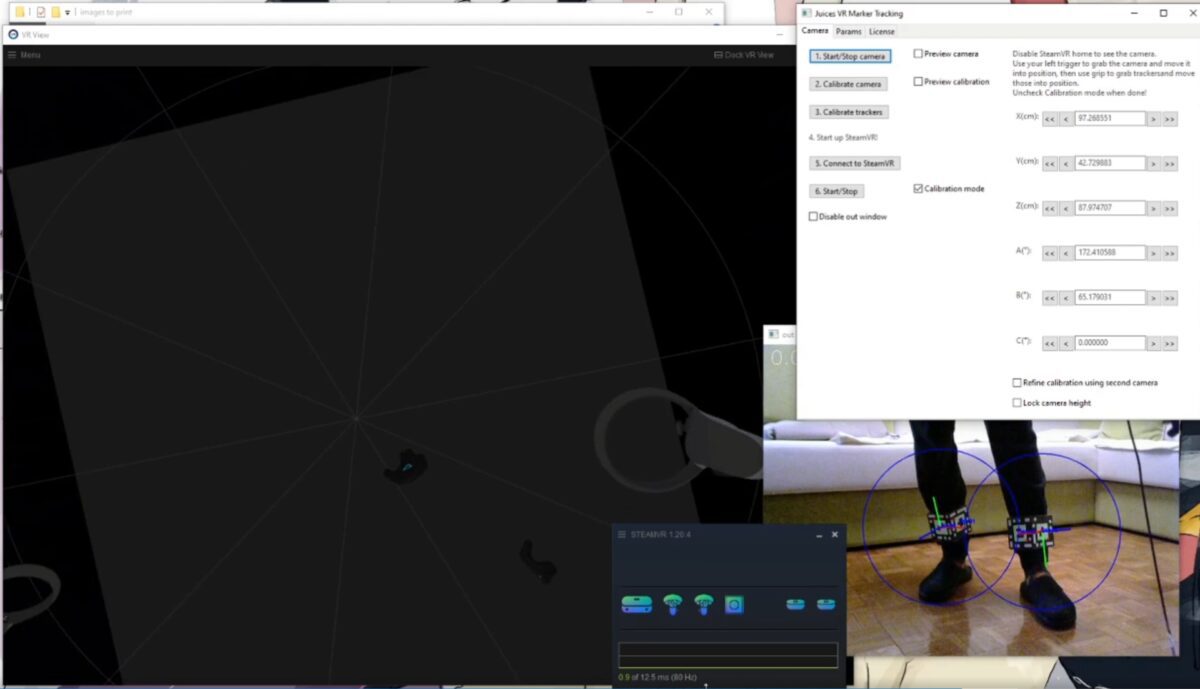Click the Dock VR View icon

(719, 55)
